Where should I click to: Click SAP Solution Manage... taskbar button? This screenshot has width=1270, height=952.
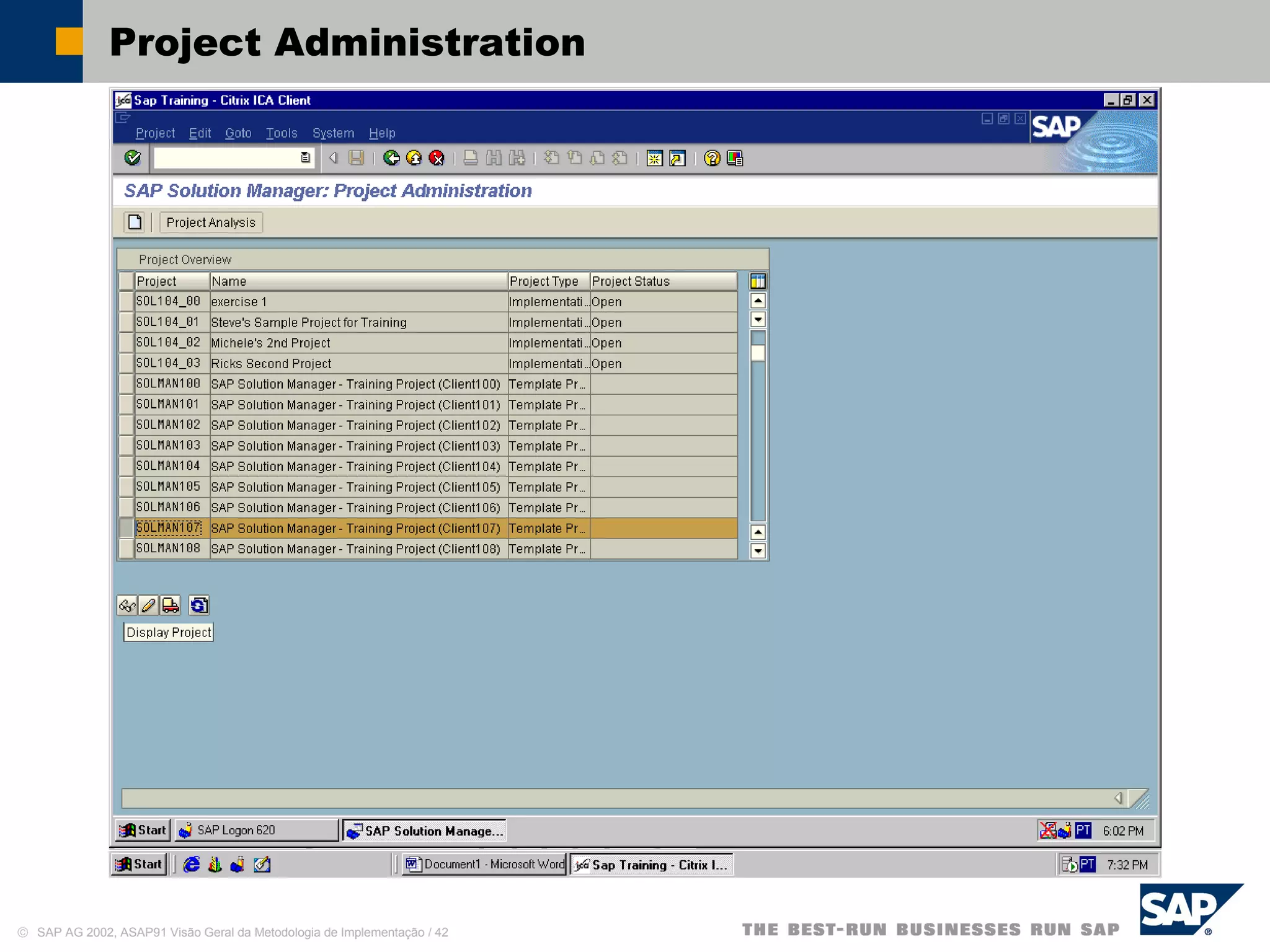pos(424,831)
